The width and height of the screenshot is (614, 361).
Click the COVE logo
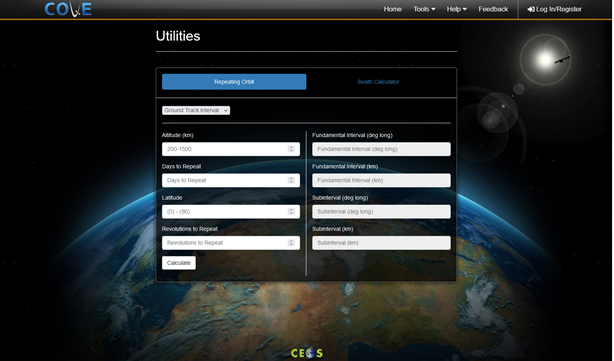tap(68, 9)
